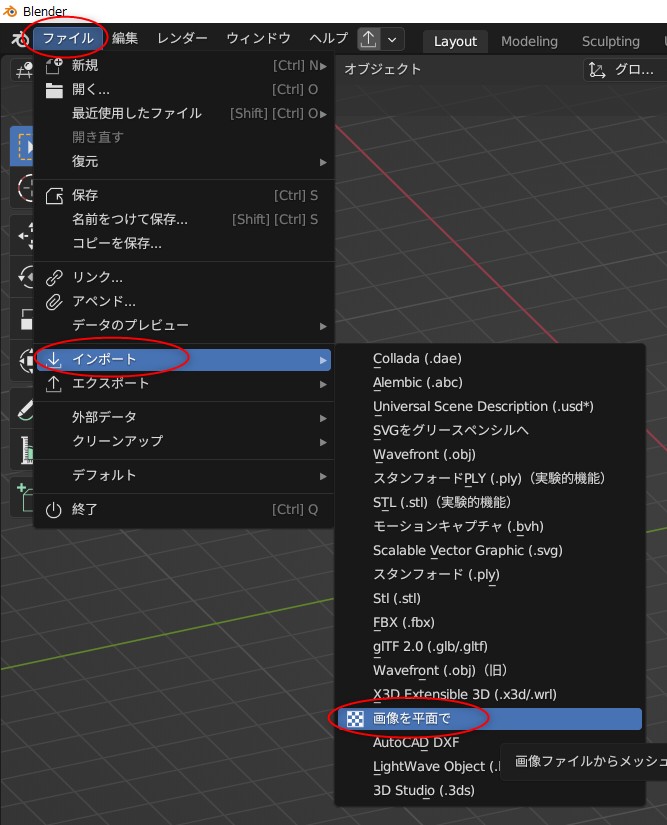Choose スタンフォードPLY (.ply) 実験的機能

pos(490,479)
